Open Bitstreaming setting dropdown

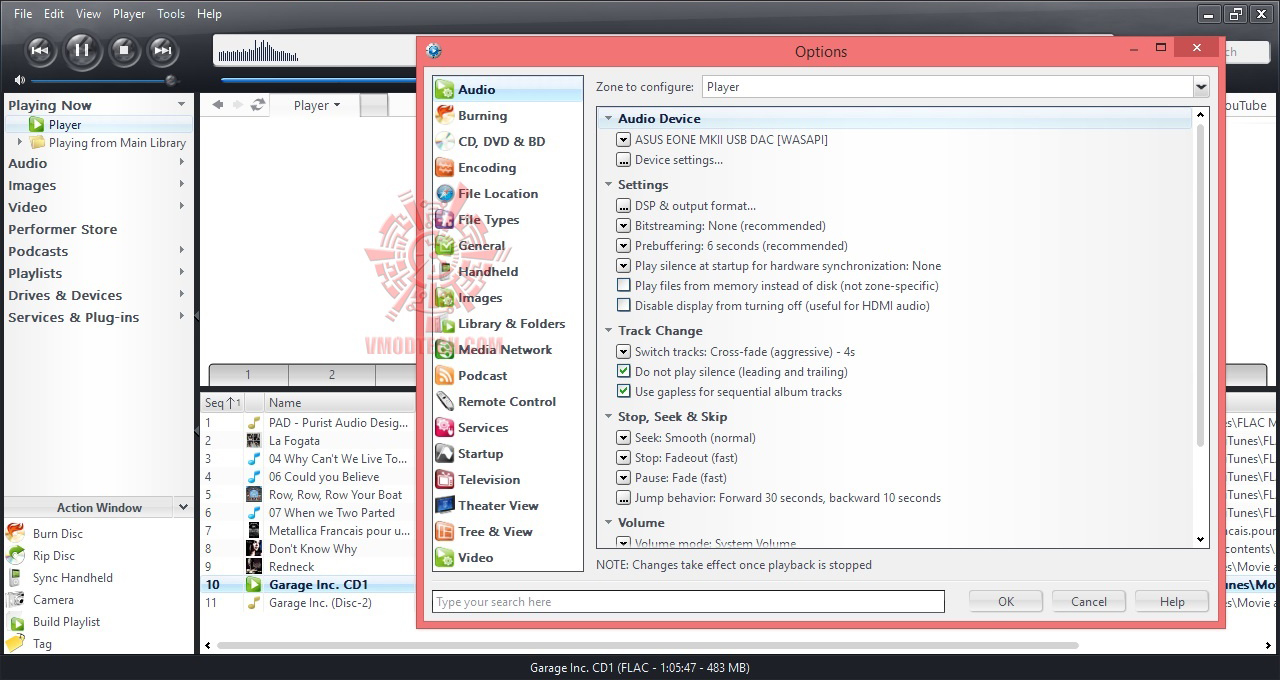point(624,225)
